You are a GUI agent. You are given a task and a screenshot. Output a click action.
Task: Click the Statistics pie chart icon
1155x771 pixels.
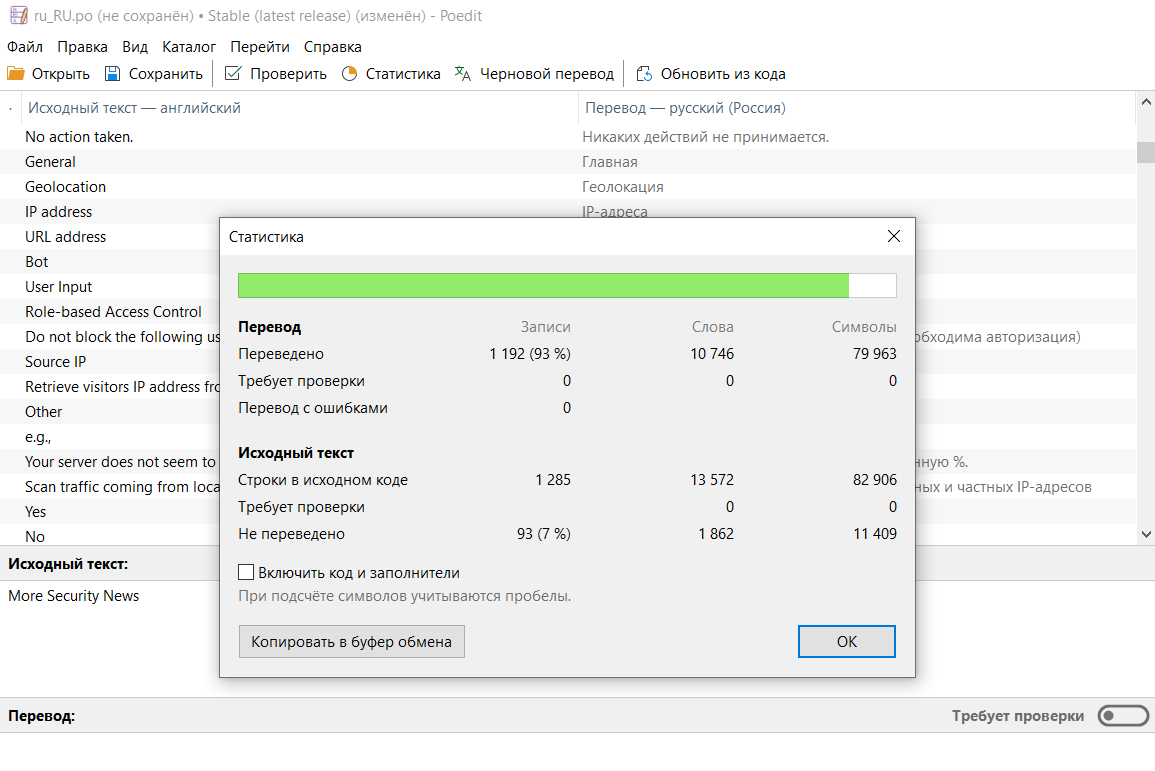tap(349, 74)
